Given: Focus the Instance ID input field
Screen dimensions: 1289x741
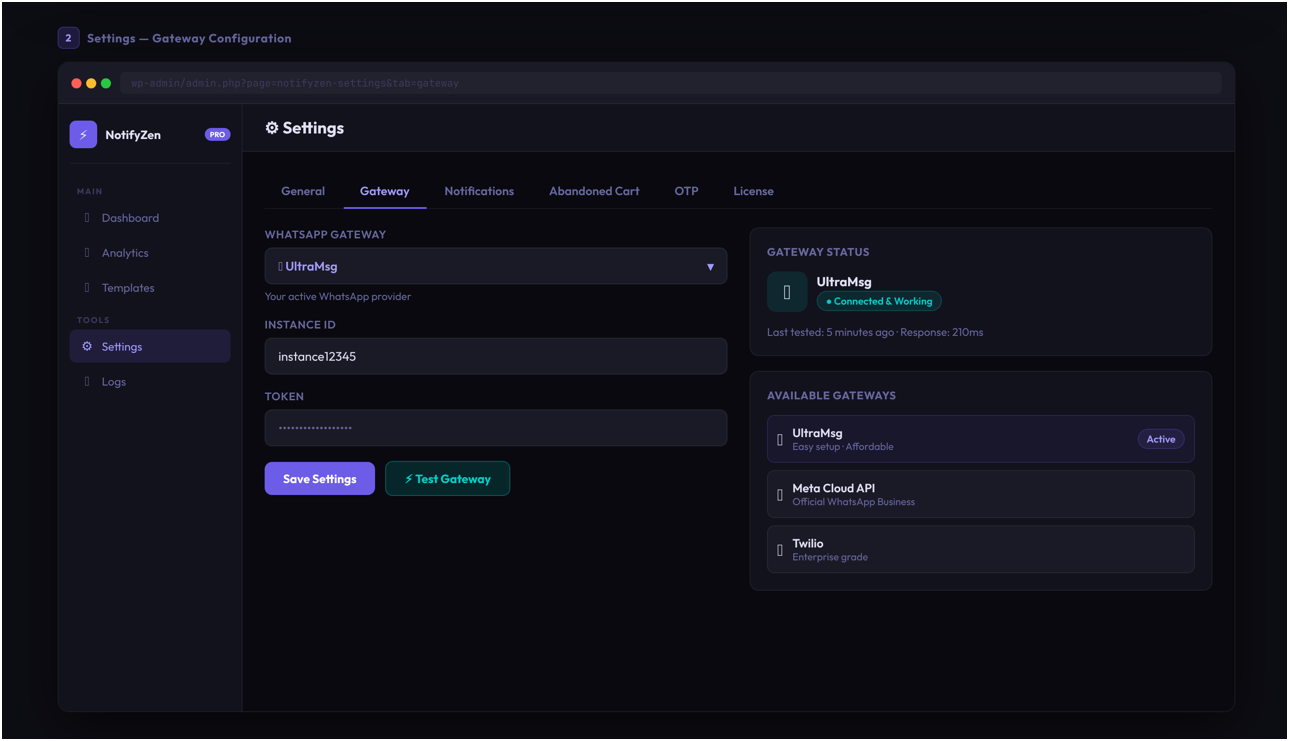Looking at the screenshot, I should (x=496, y=356).
